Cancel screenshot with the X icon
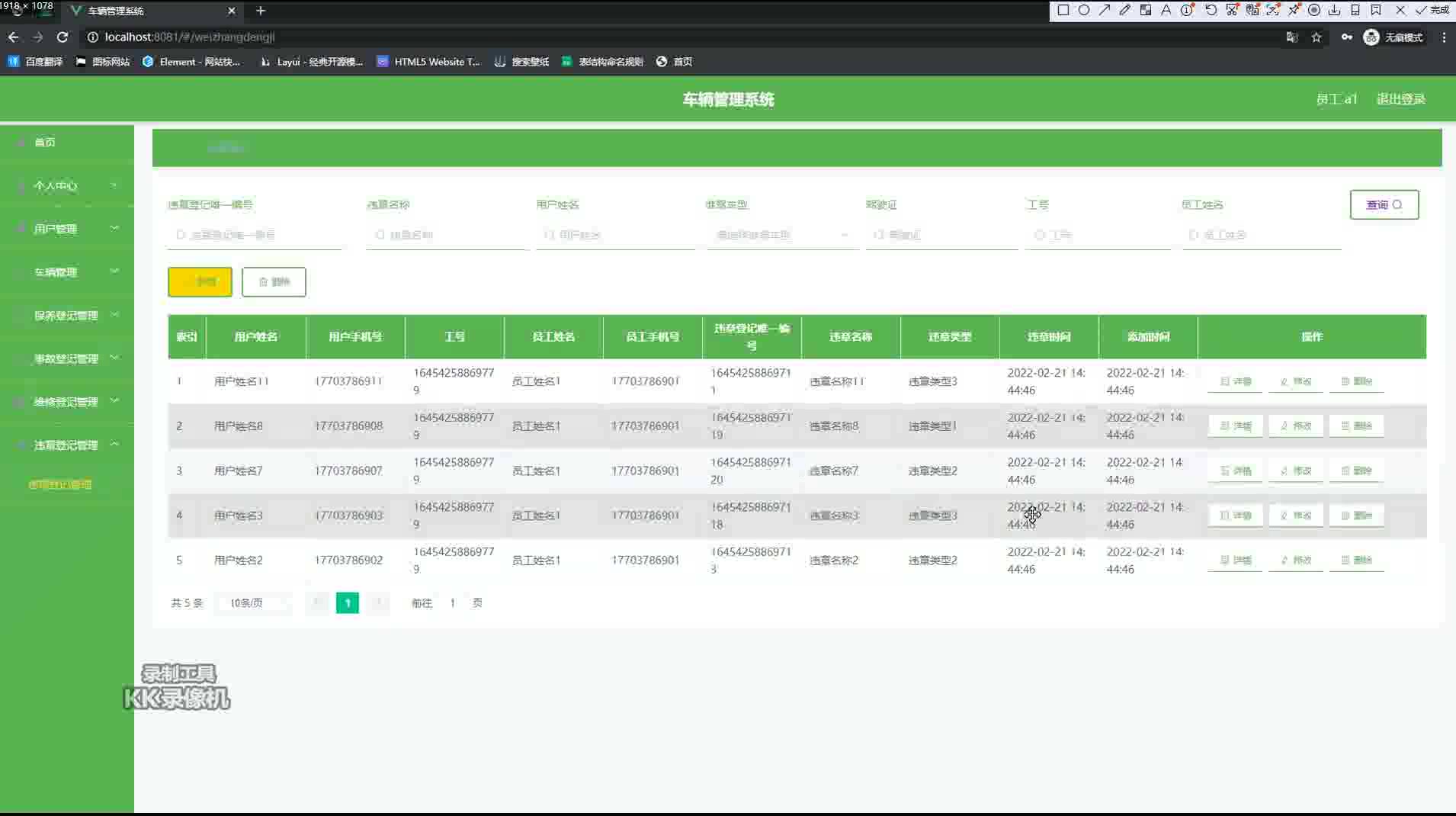 (x=1400, y=10)
